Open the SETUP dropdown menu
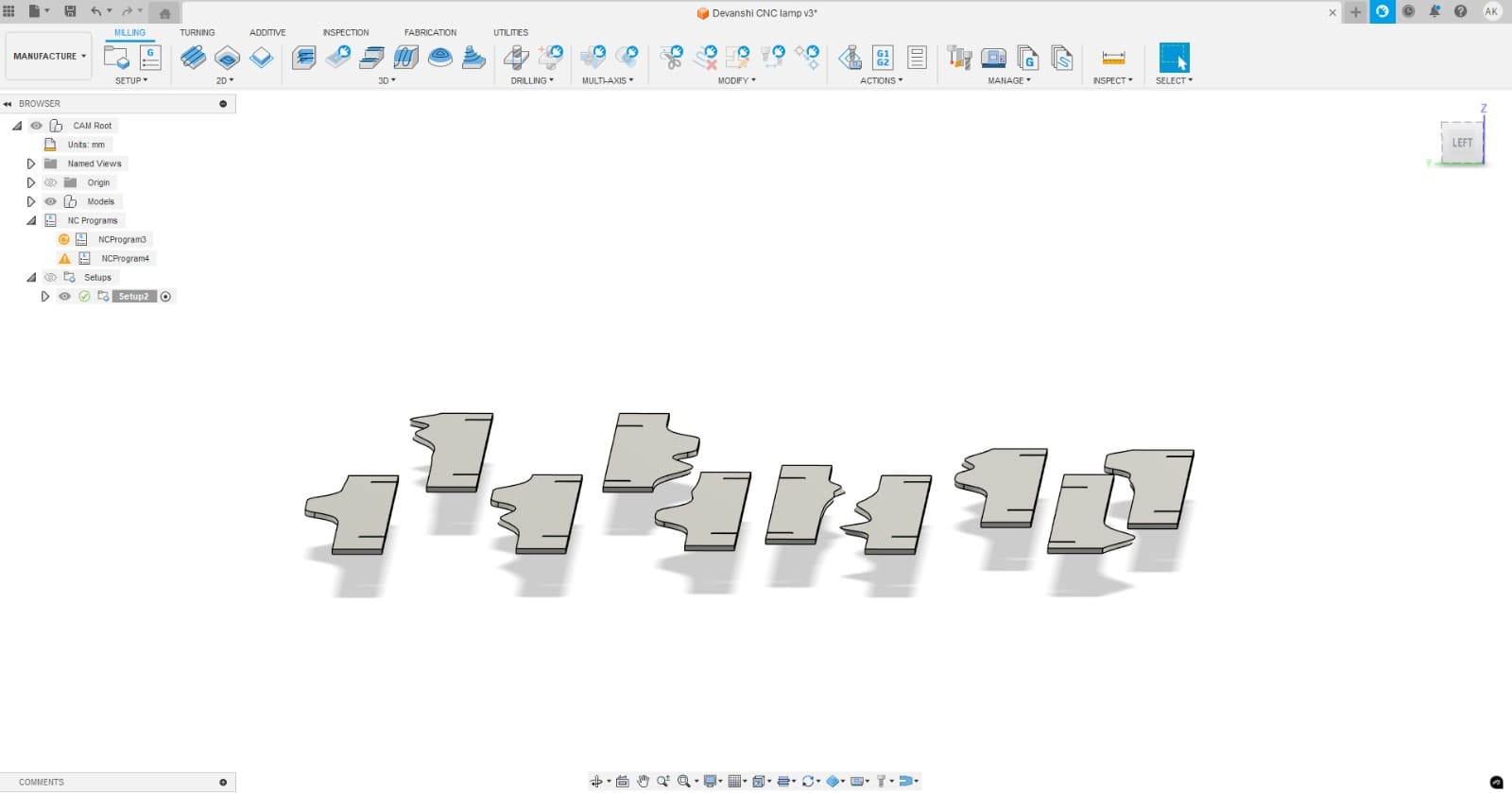The width and height of the screenshot is (1512, 793). [131, 81]
